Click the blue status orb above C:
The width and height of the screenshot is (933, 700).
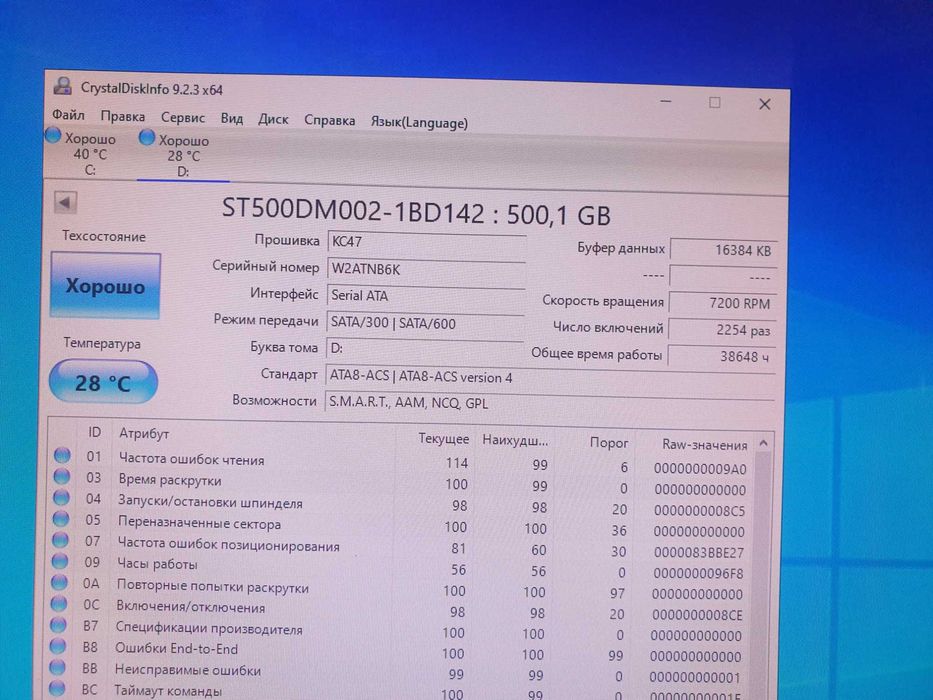53,136
